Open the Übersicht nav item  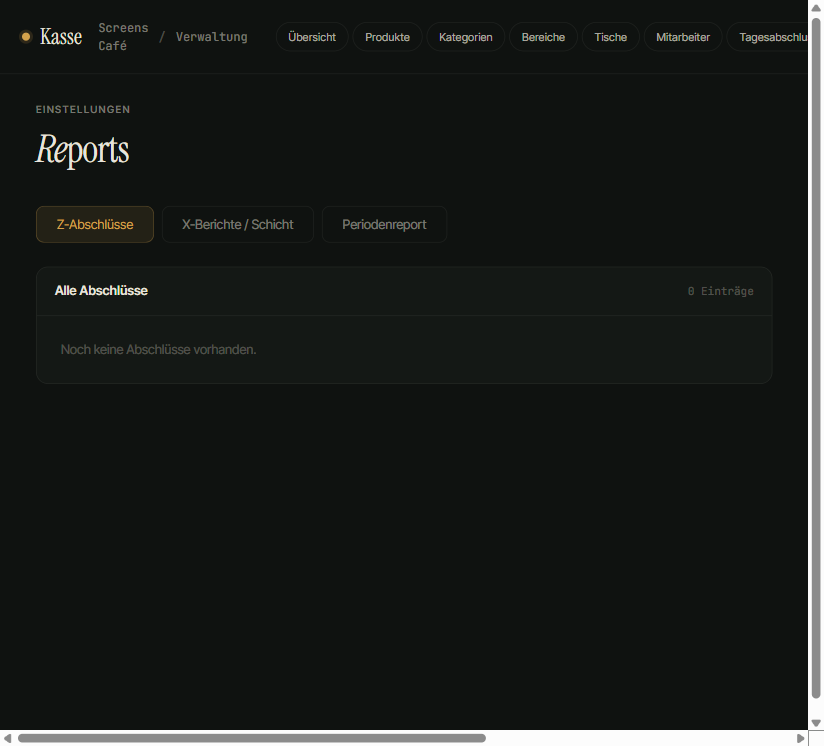pyautogui.click(x=312, y=37)
